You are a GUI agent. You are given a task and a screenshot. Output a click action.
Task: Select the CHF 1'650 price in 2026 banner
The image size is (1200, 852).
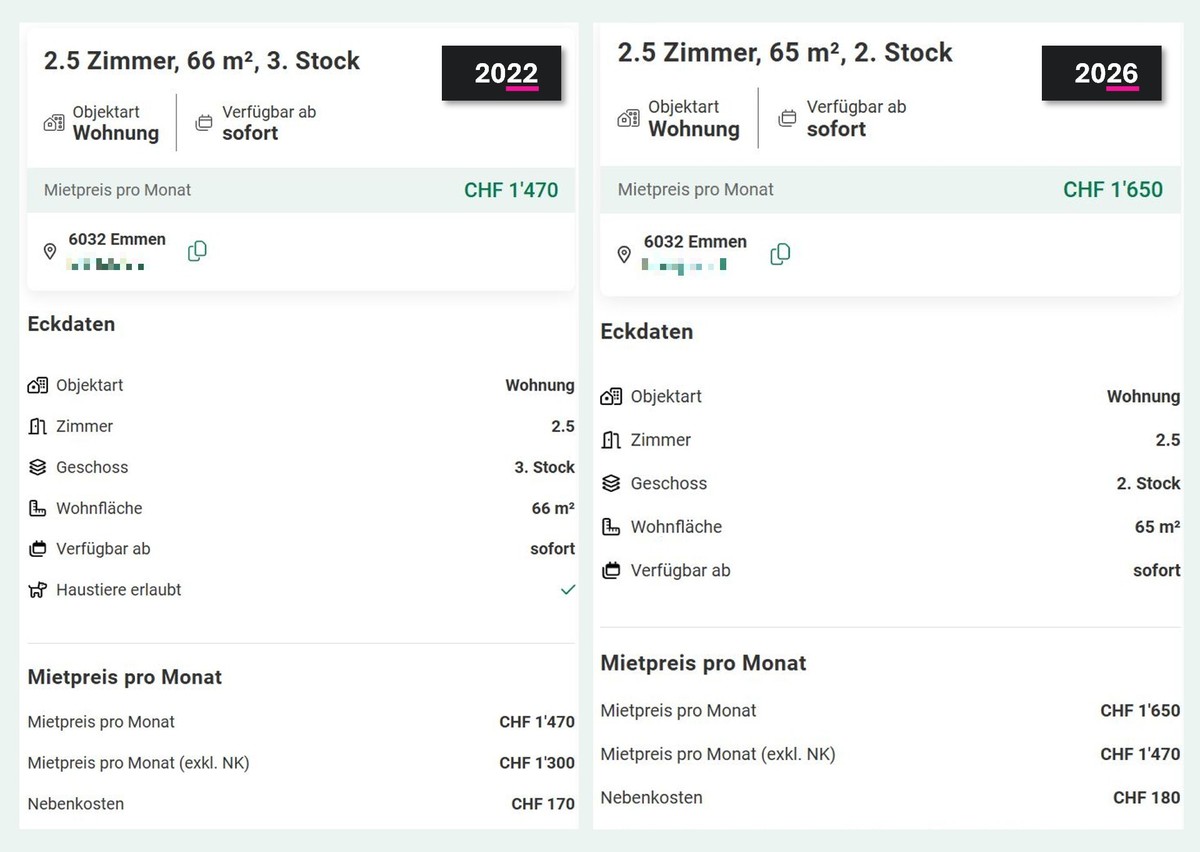(x=1113, y=190)
